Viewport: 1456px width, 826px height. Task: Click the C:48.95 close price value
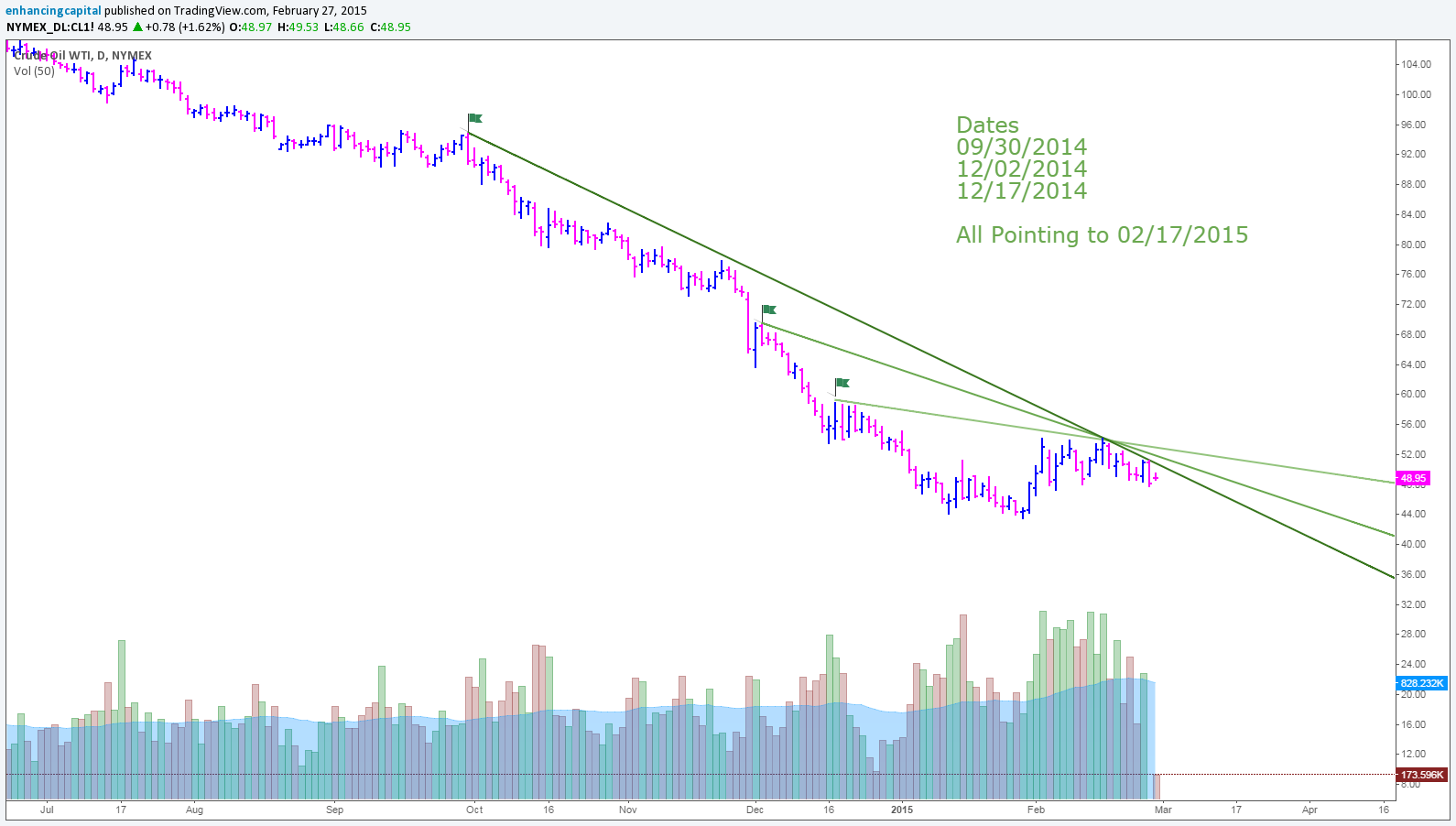tap(390, 27)
